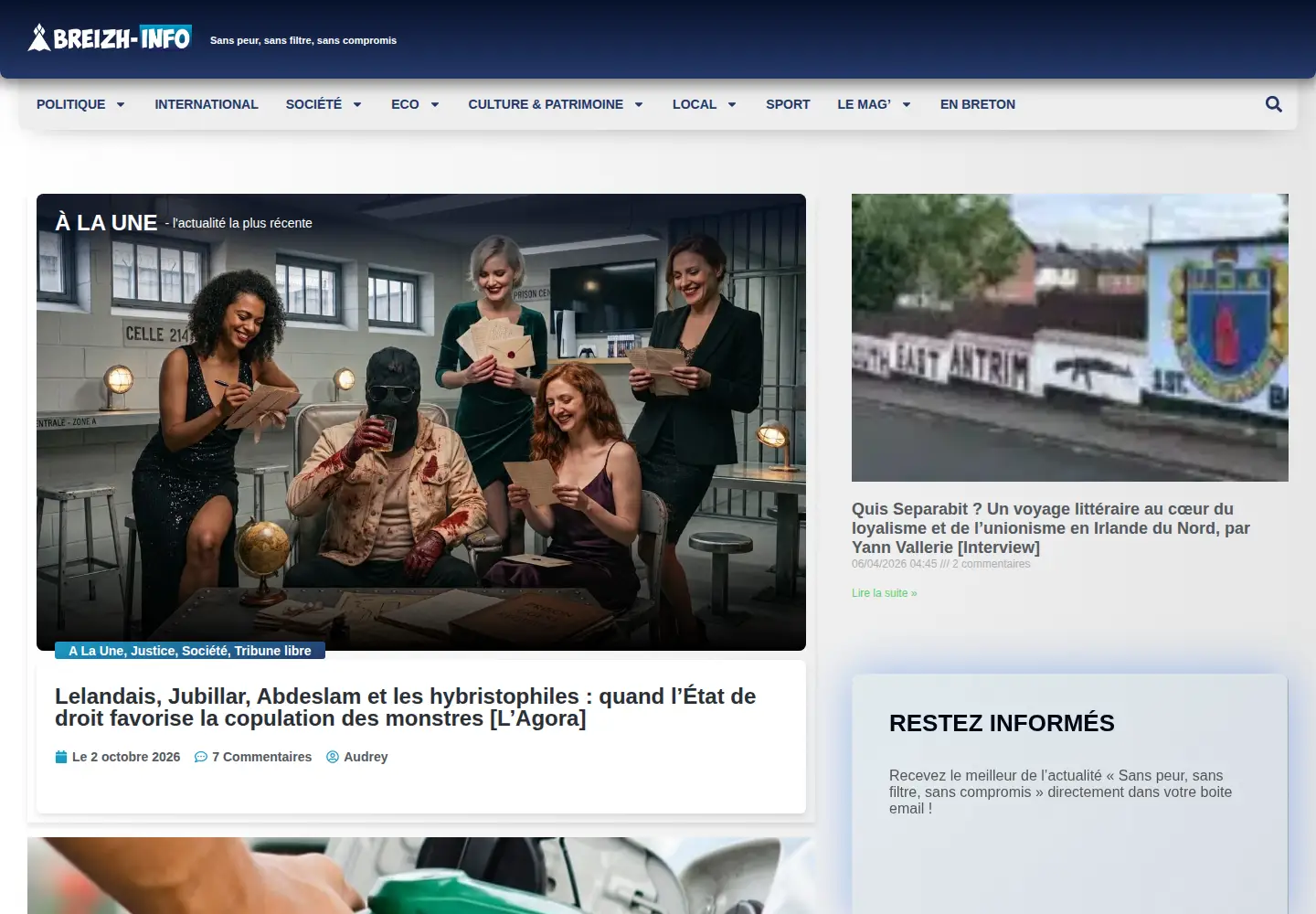Click the speech bubble icon beside 7 Commentaires
This screenshot has height=914, width=1316.
click(201, 757)
